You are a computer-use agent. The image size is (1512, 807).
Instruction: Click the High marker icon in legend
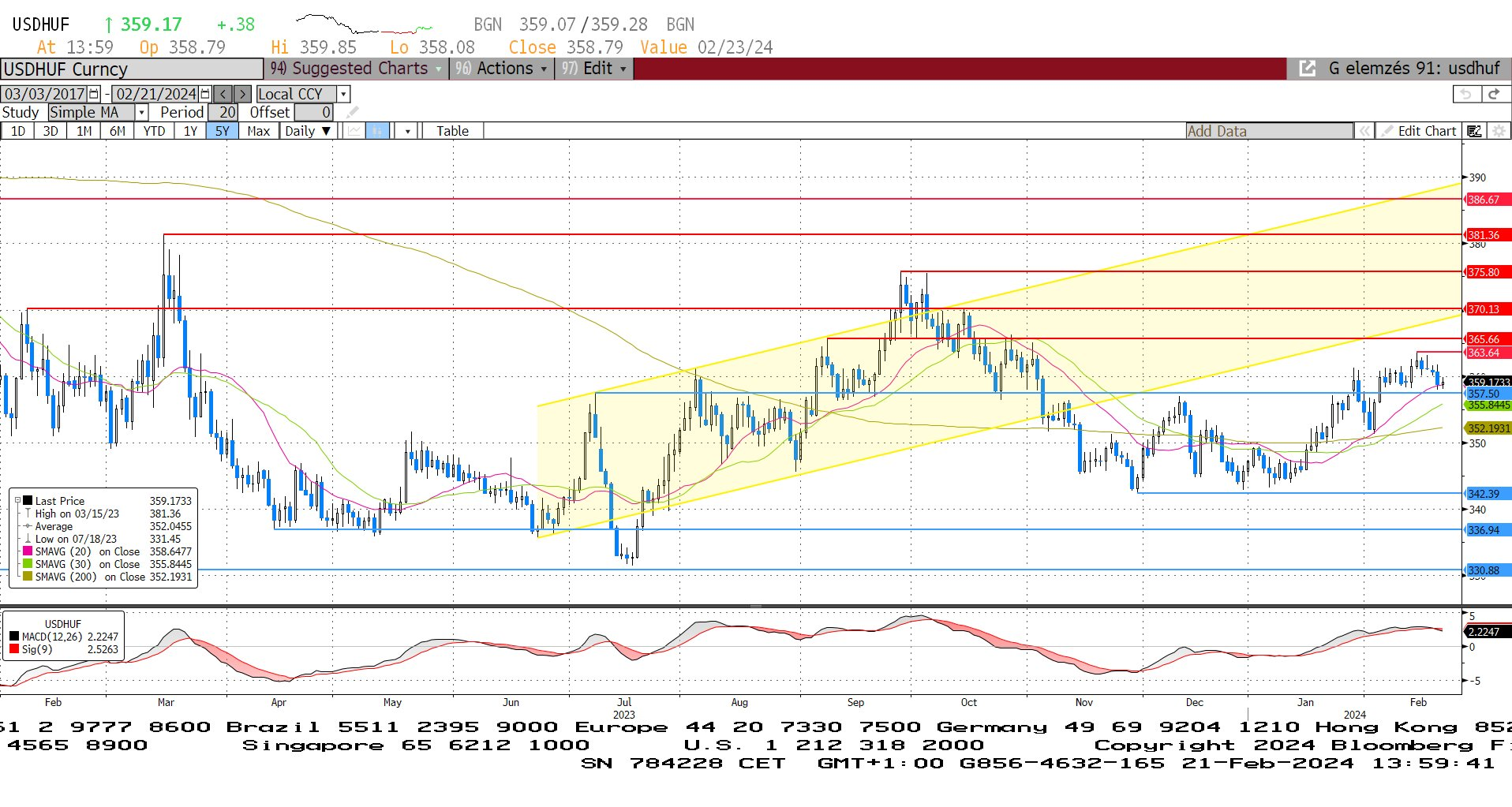click(x=28, y=514)
